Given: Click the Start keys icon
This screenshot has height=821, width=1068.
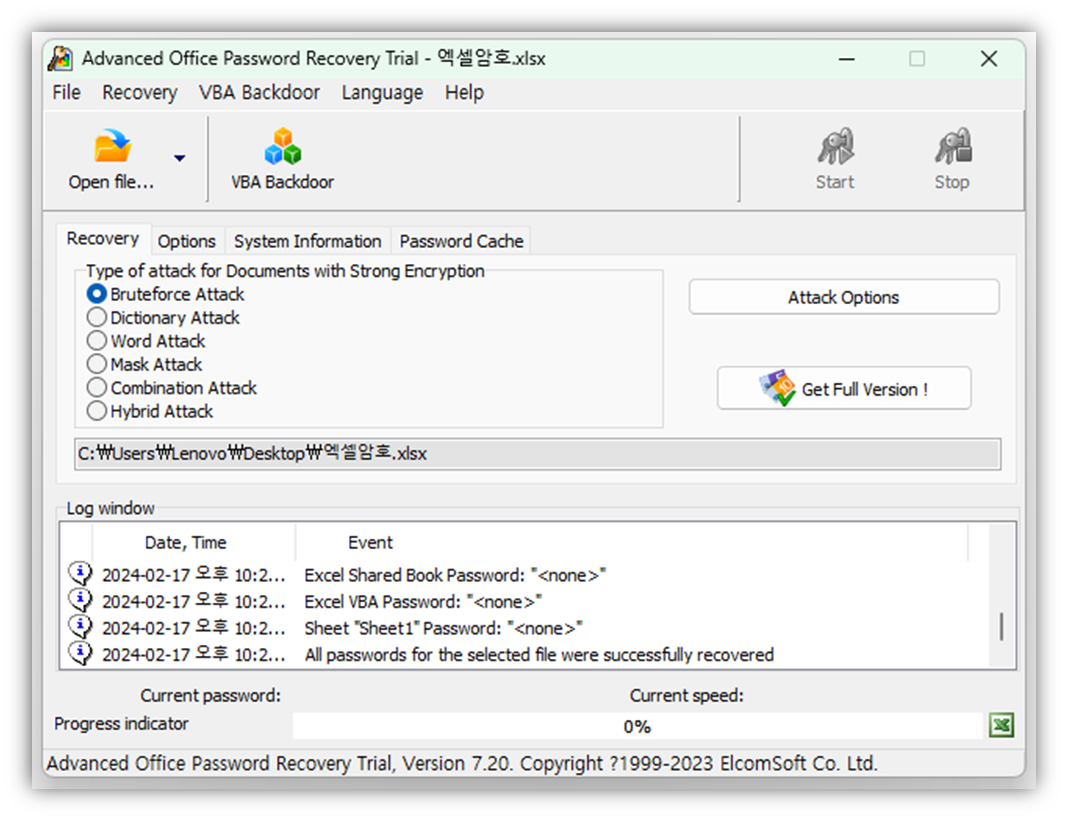Looking at the screenshot, I should coord(835,148).
